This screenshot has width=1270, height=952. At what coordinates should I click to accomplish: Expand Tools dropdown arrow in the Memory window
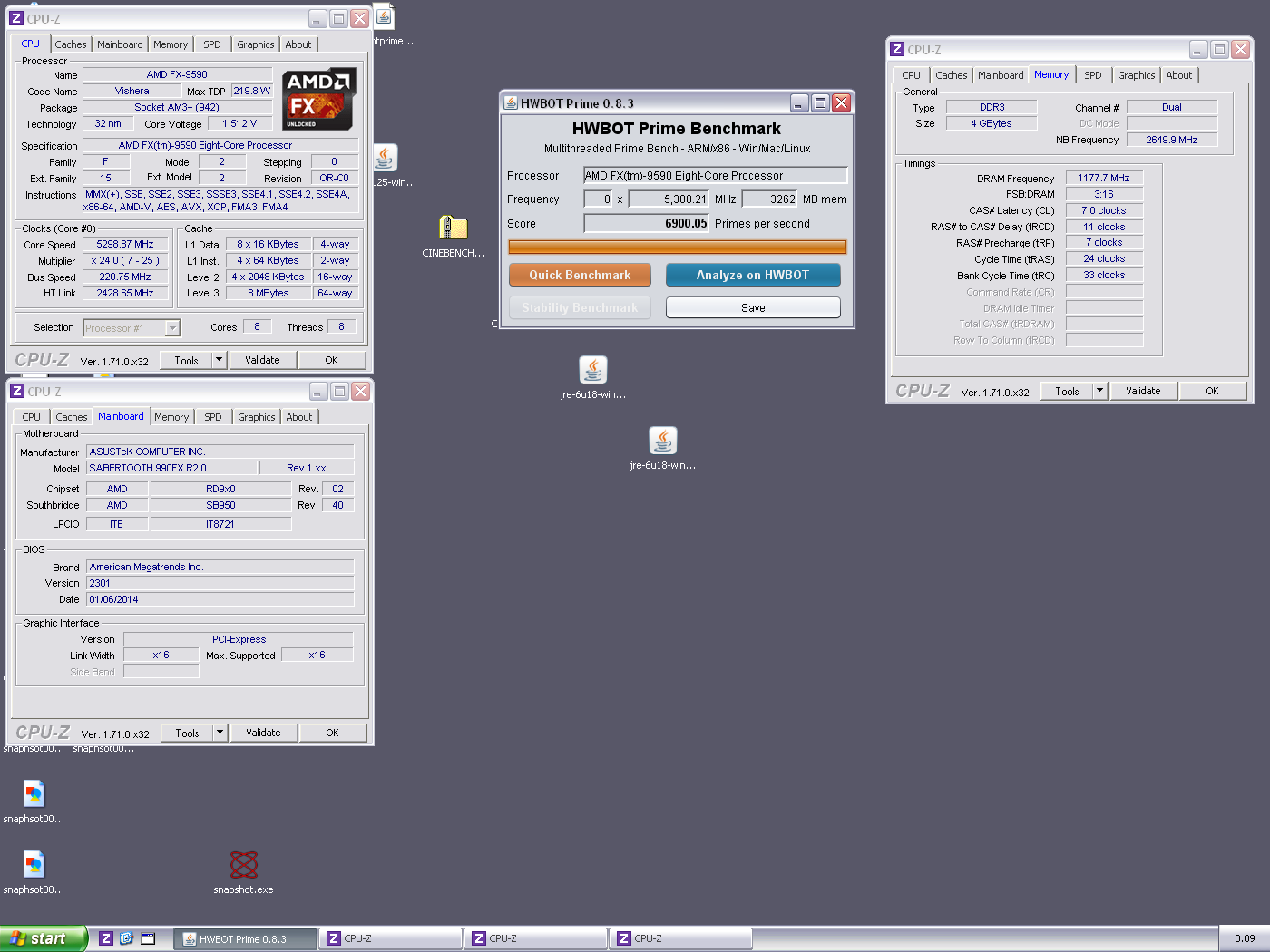click(1099, 391)
